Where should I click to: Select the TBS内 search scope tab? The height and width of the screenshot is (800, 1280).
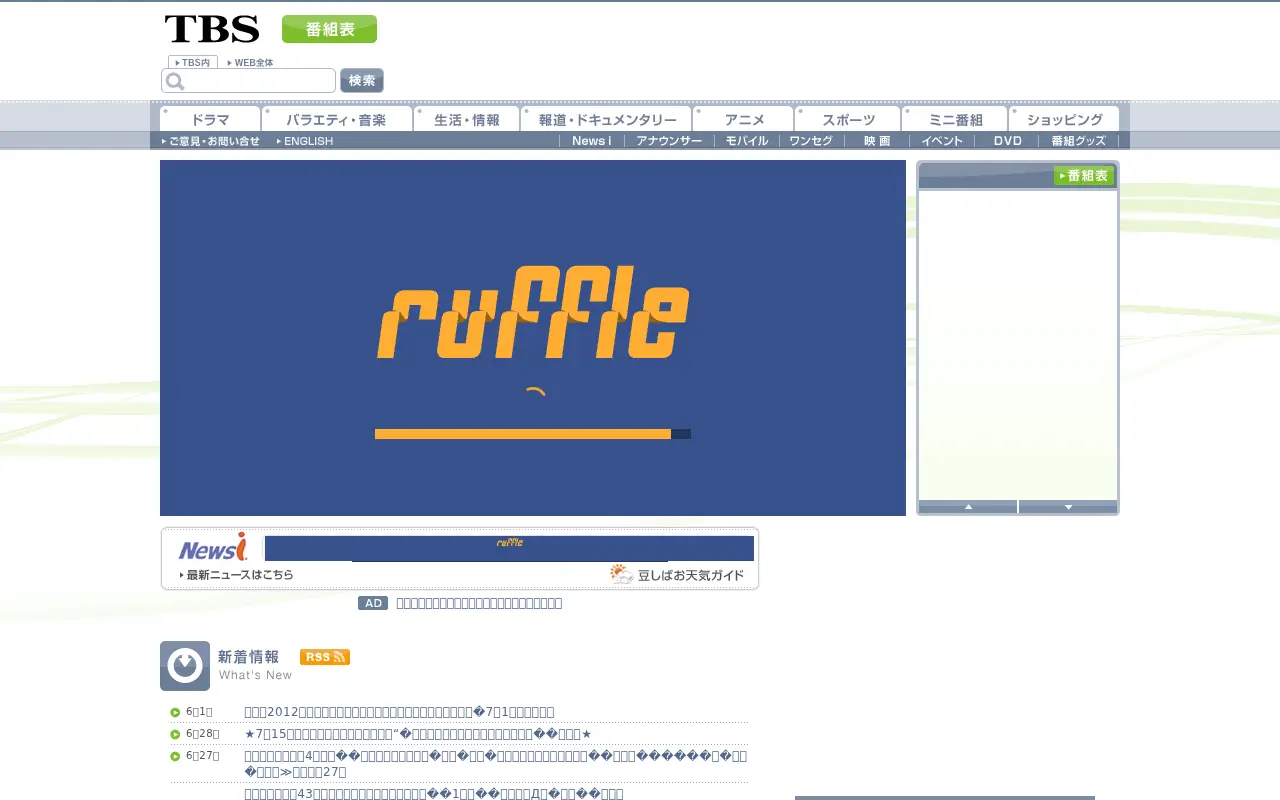[193, 62]
